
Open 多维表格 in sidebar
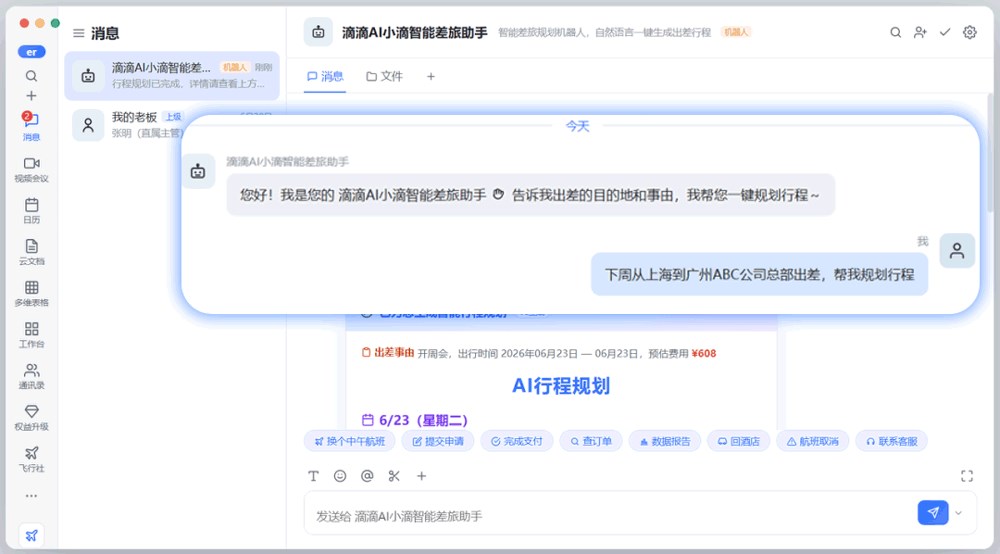pos(31,294)
